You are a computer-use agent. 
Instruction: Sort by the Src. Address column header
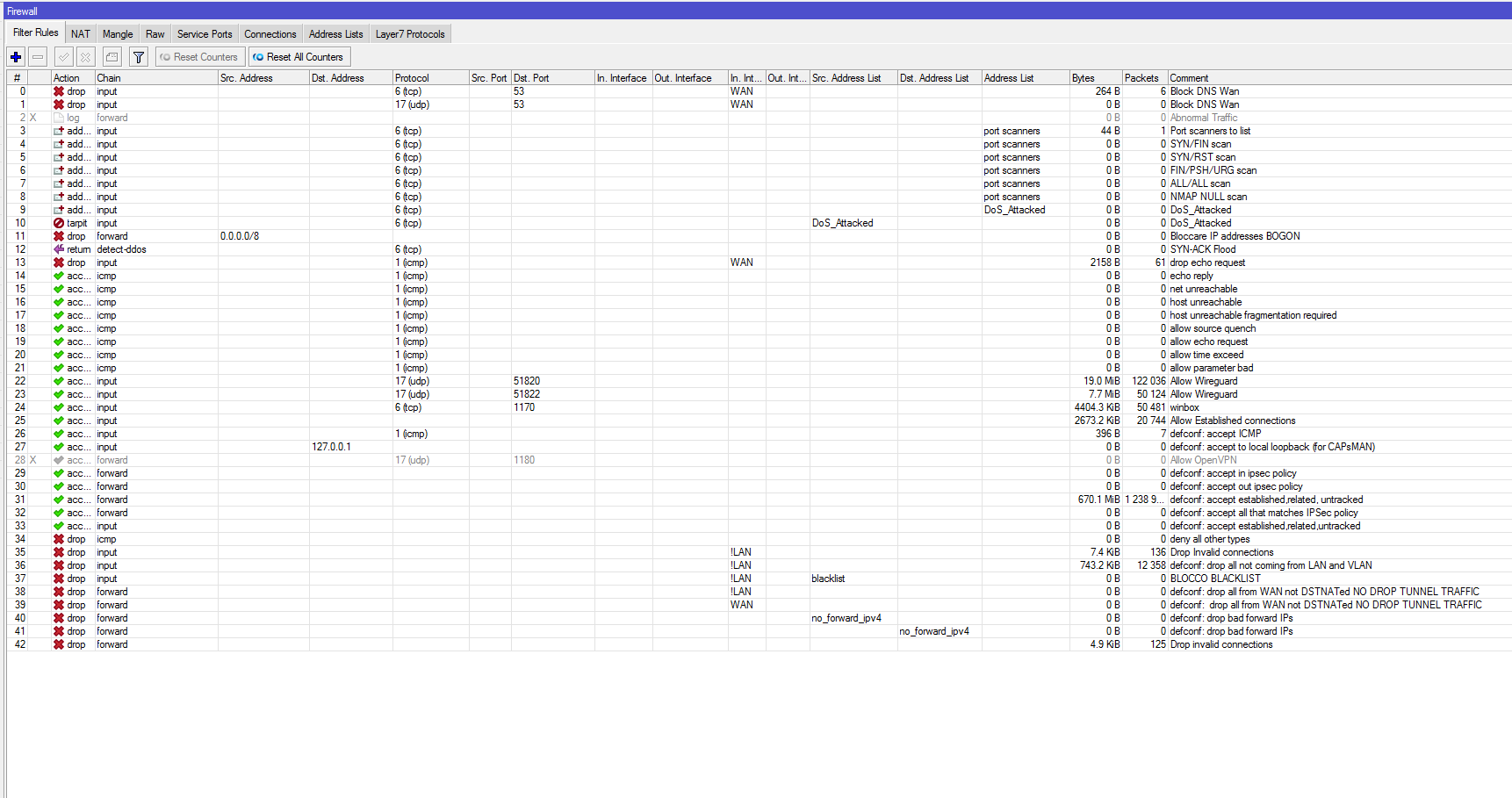pyautogui.click(x=263, y=78)
